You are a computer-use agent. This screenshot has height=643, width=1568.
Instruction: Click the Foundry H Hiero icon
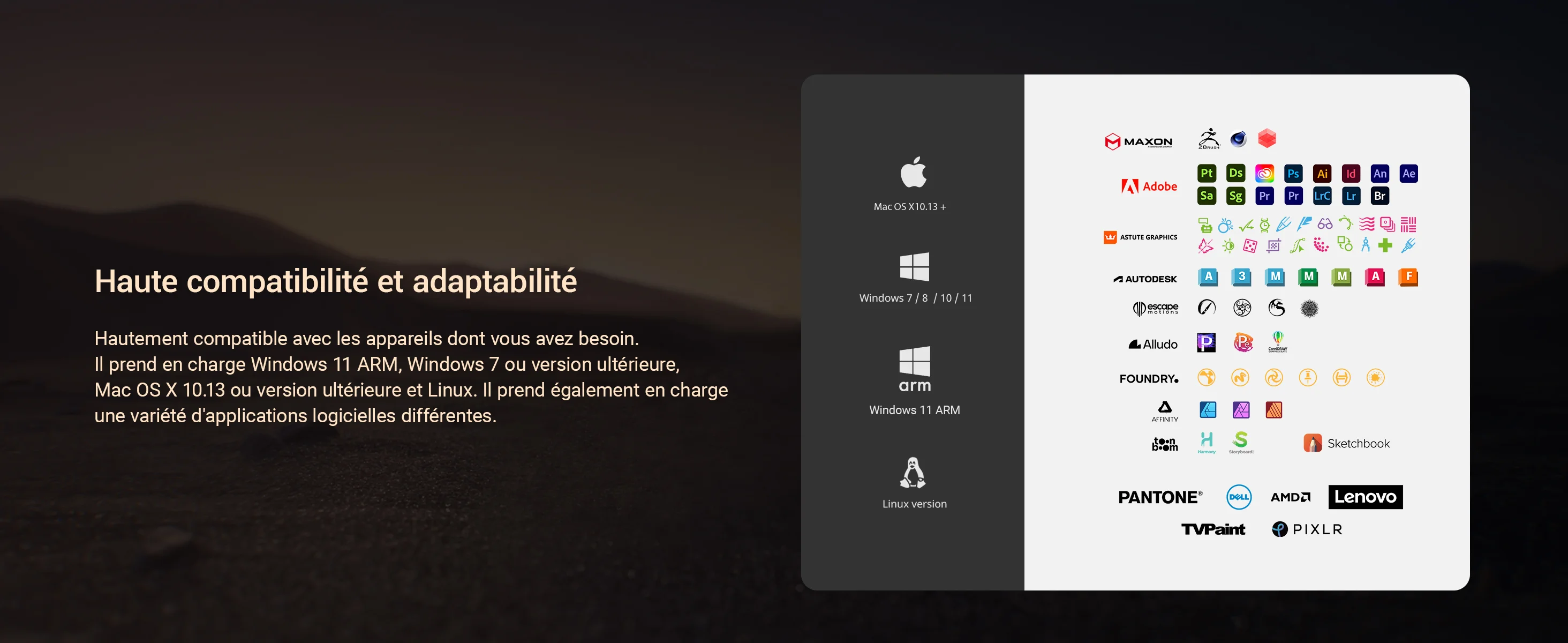point(1341,378)
